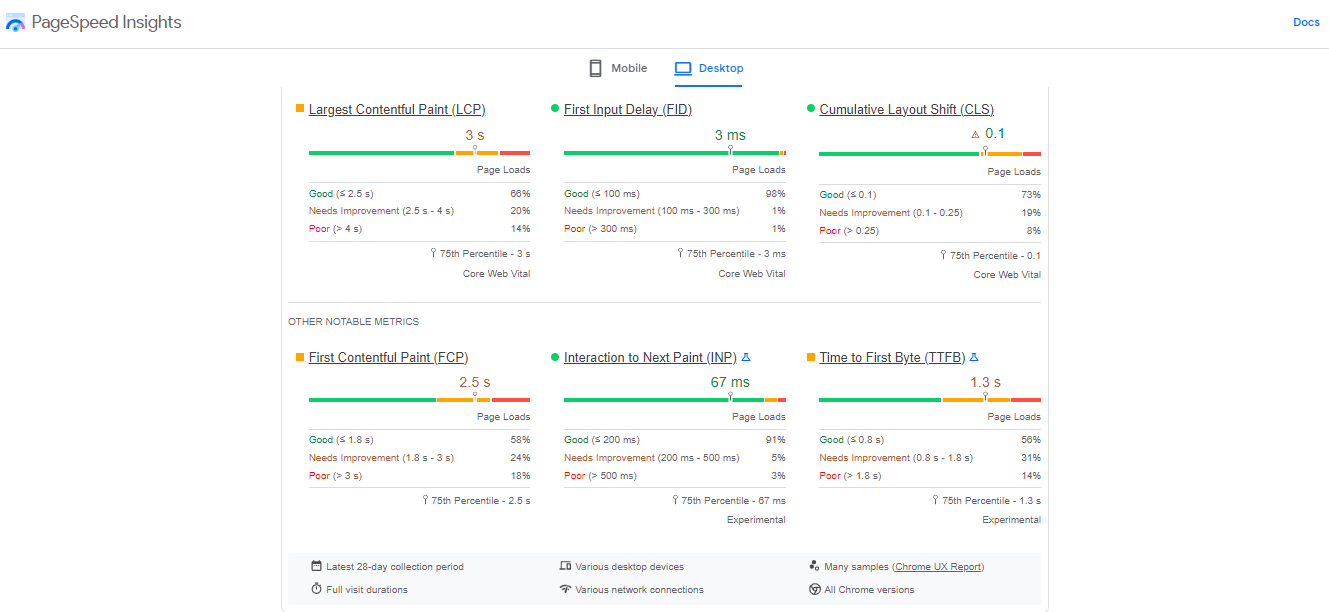Click the LCP value '3 s'
Image resolution: width=1329 pixels, height=612 pixels.
[475, 135]
